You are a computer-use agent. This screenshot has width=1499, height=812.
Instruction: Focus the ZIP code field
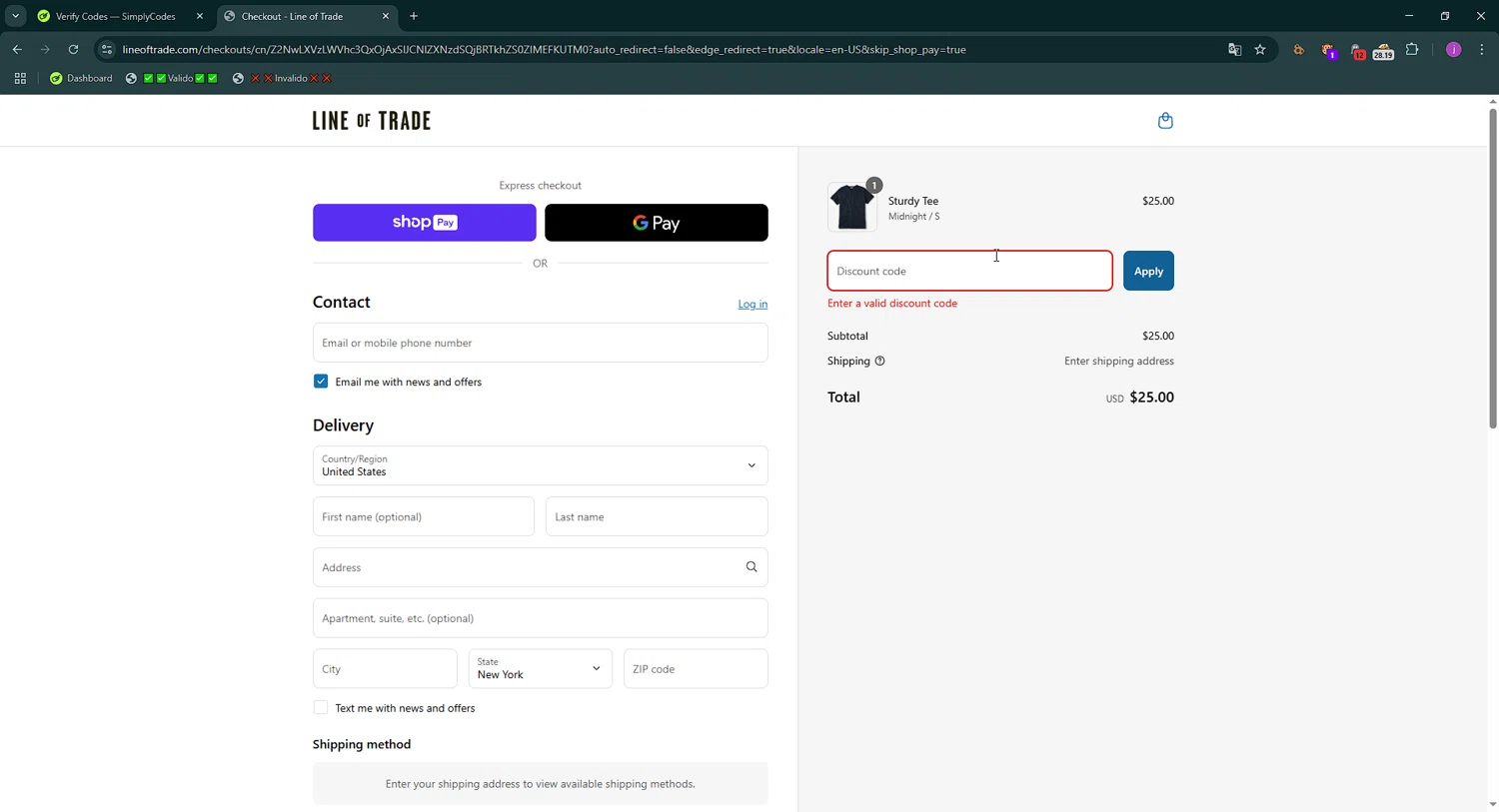[696, 669]
